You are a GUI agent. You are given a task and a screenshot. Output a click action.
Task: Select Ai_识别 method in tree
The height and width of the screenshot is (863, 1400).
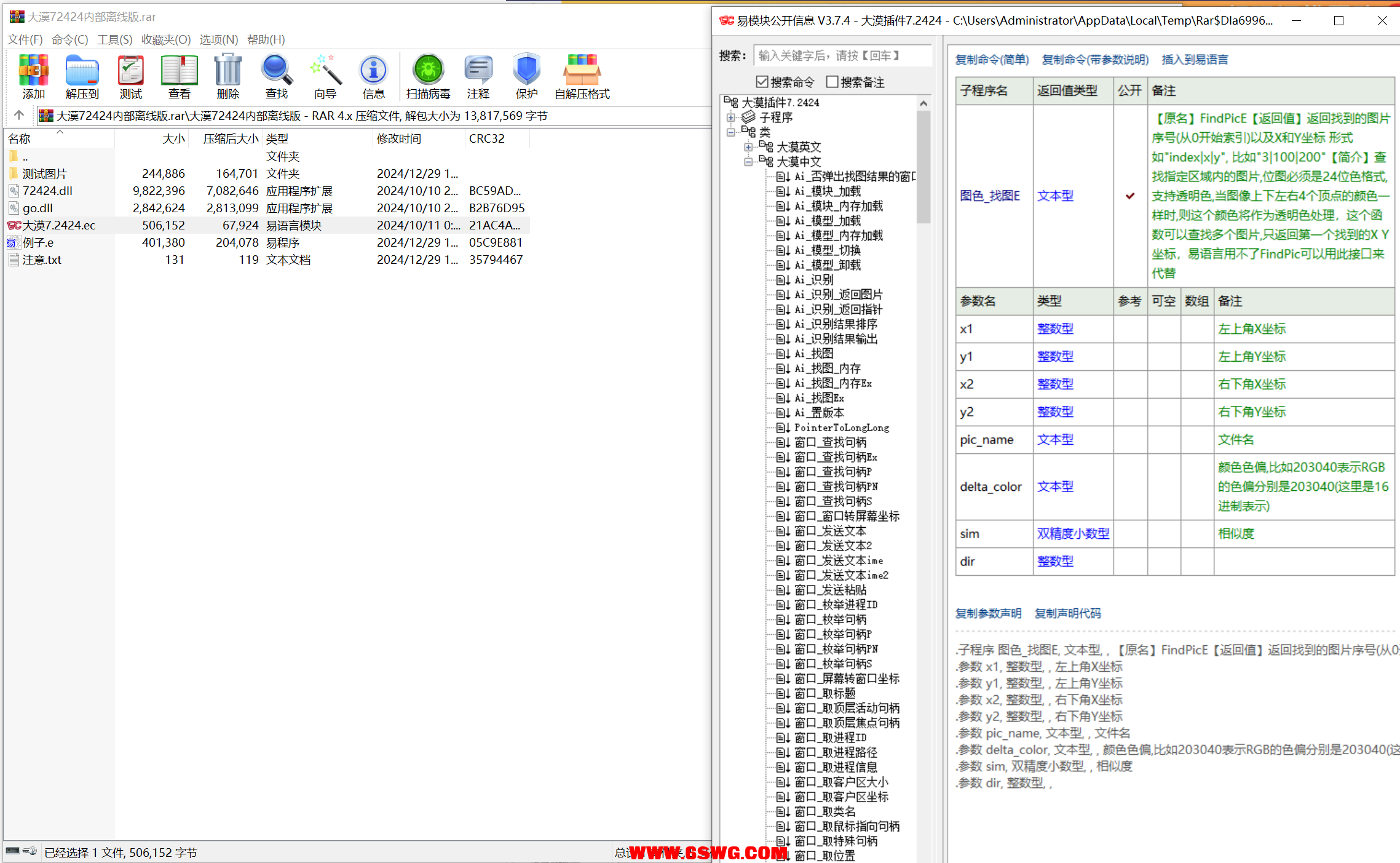pyautogui.click(x=813, y=279)
